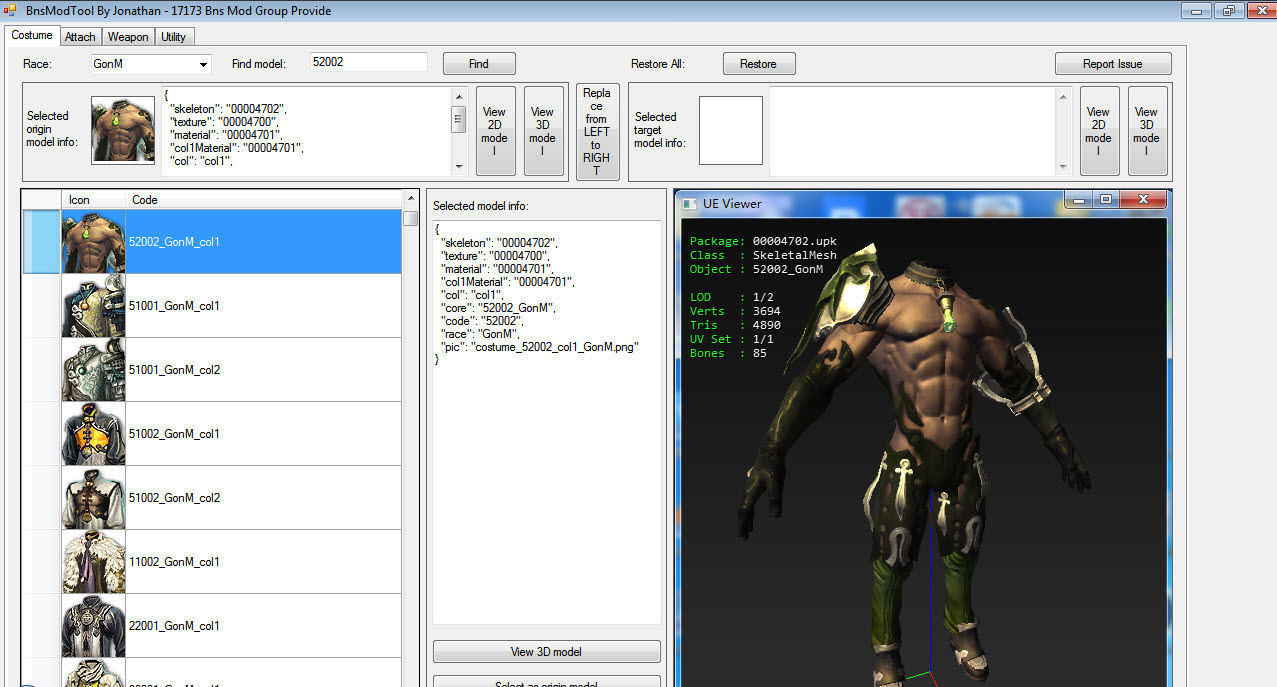This screenshot has height=687, width=1277.
Task: Select the 51001_GonM_col1 costume icon
Action: (x=93, y=306)
